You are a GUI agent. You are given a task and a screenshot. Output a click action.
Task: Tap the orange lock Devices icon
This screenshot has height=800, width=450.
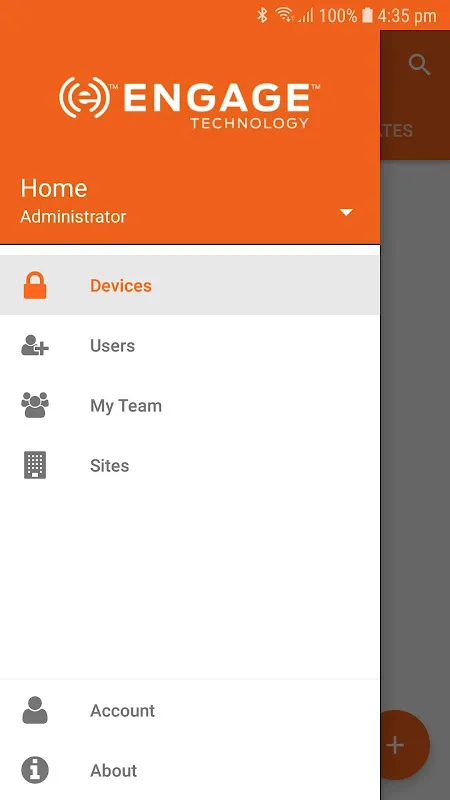(x=35, y=285)
